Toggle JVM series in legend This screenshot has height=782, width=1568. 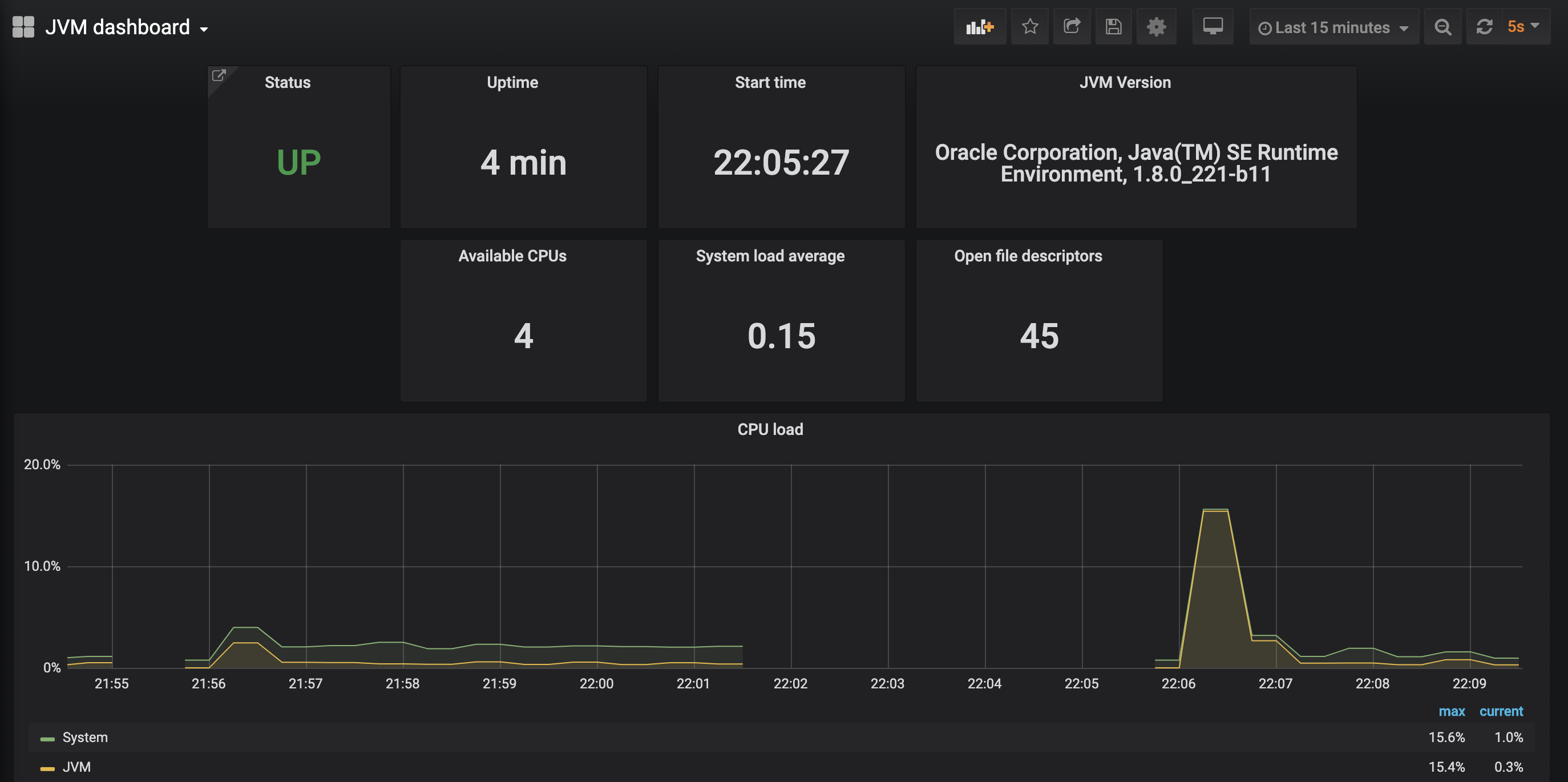tap(76, 767)
